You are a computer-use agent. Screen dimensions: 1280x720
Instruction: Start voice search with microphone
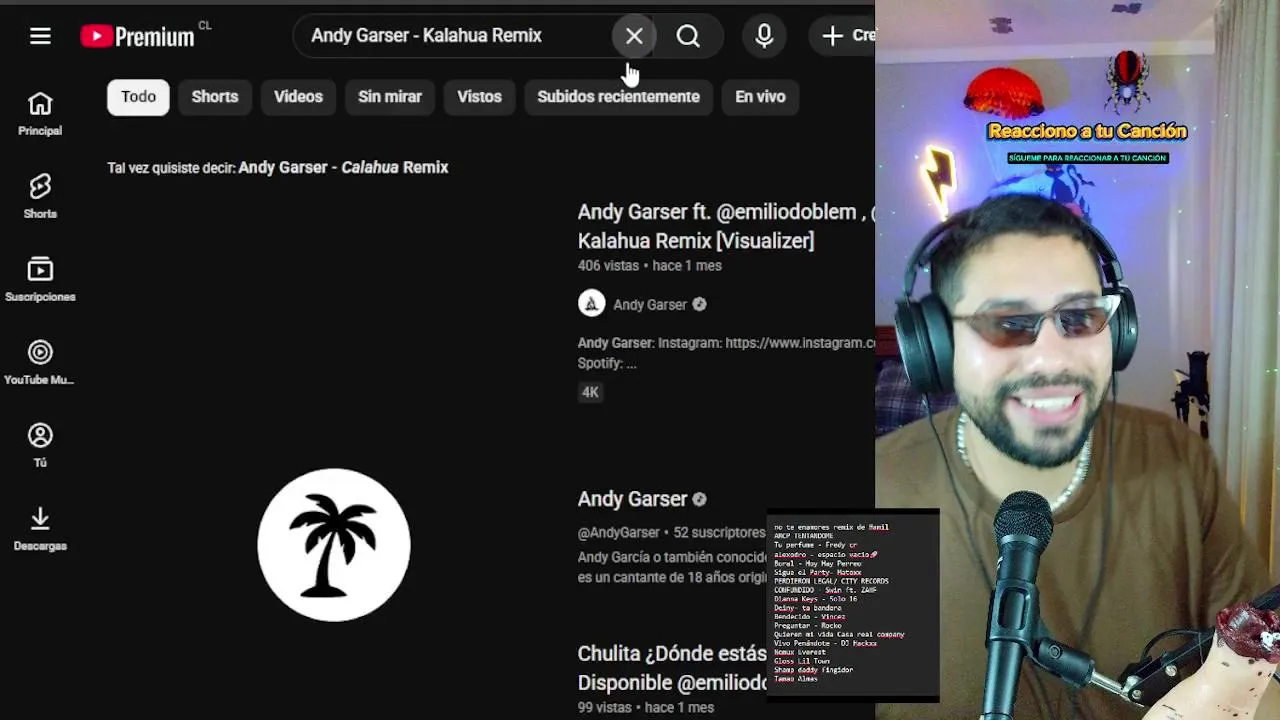point(764,36)
